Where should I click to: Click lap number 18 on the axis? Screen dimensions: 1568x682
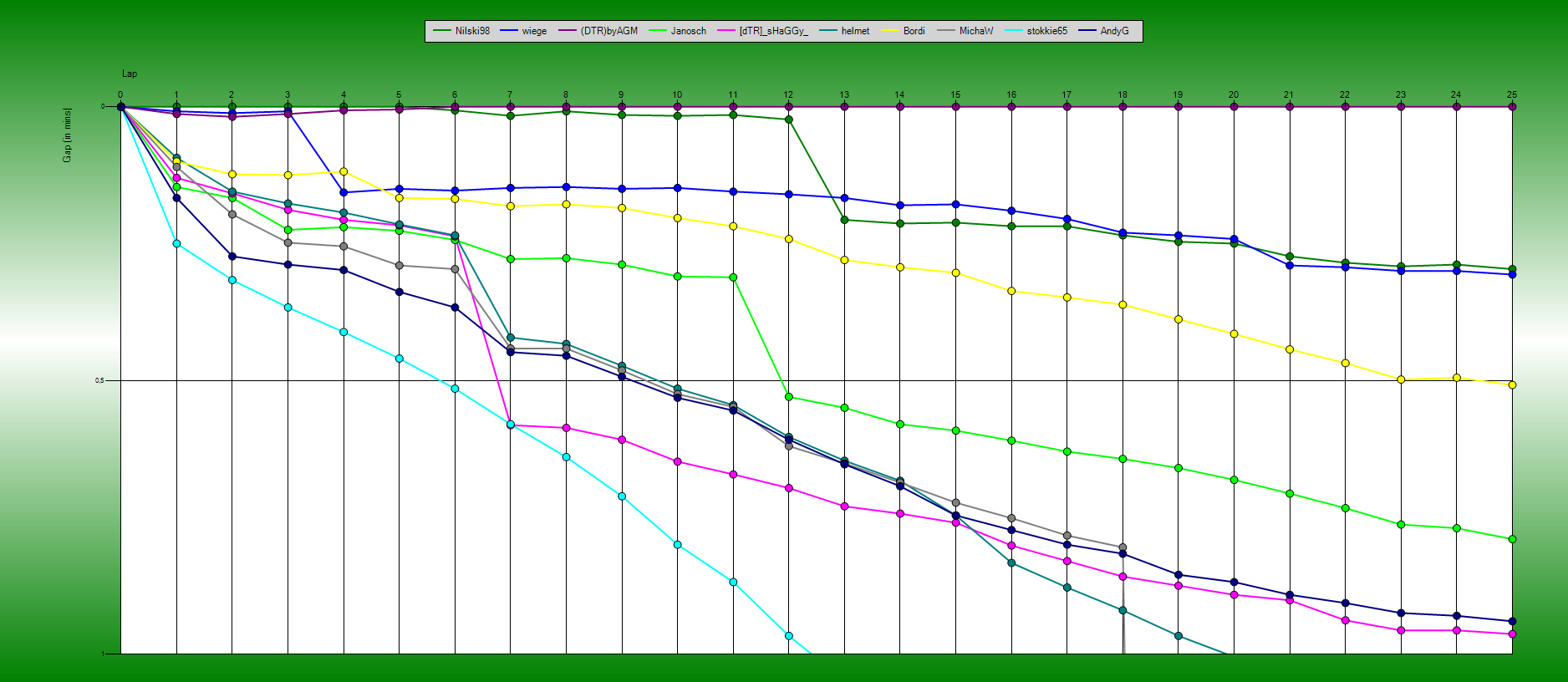tap(1123, 95)
